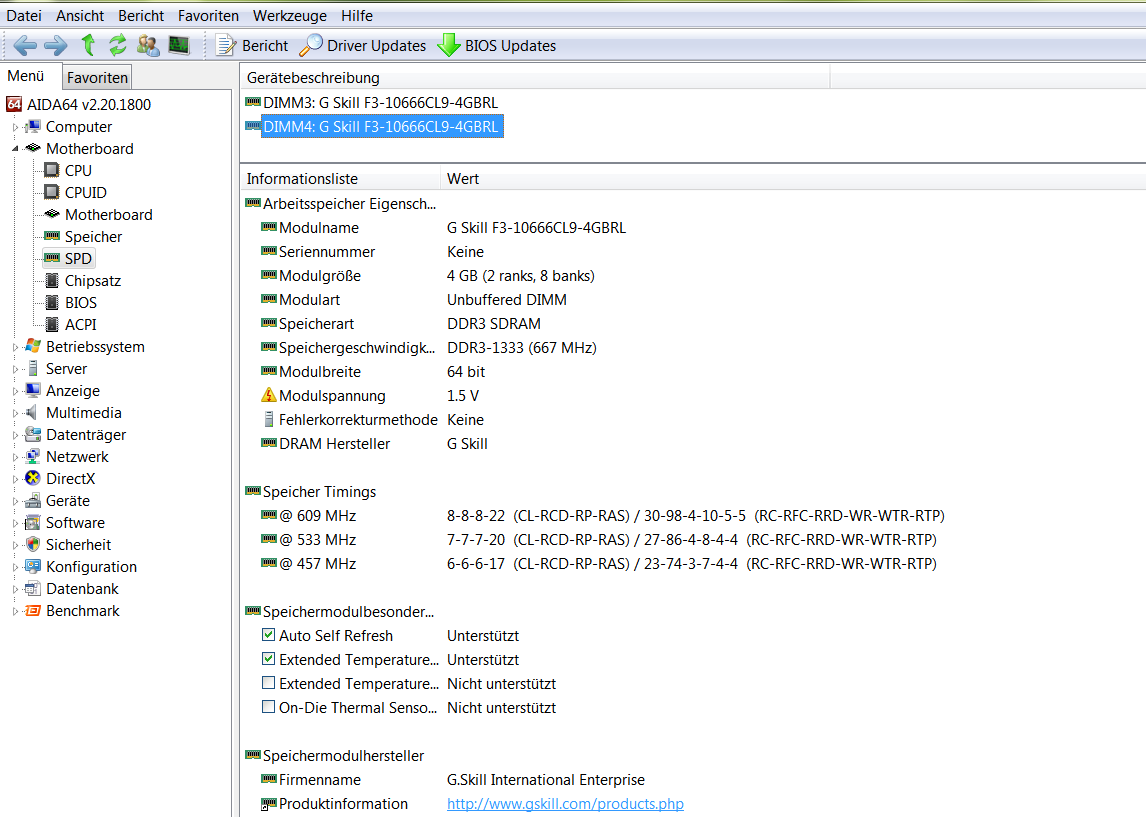Expand the Anzeige tree node

tap(15, 391)
